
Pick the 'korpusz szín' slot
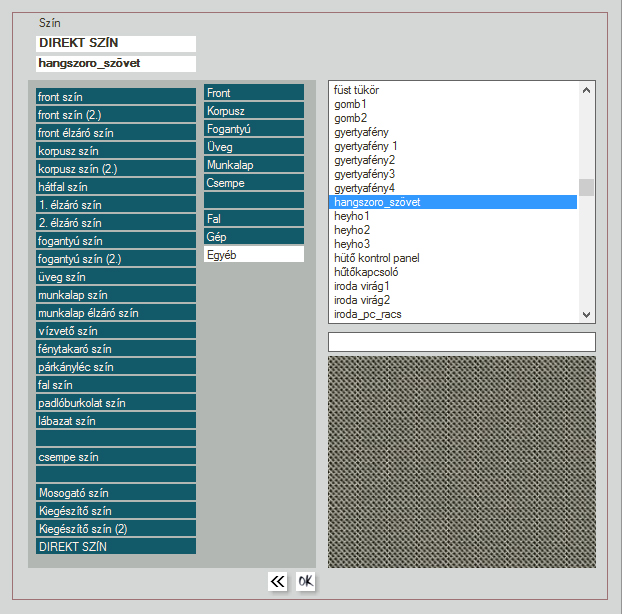tap(116, 151)
